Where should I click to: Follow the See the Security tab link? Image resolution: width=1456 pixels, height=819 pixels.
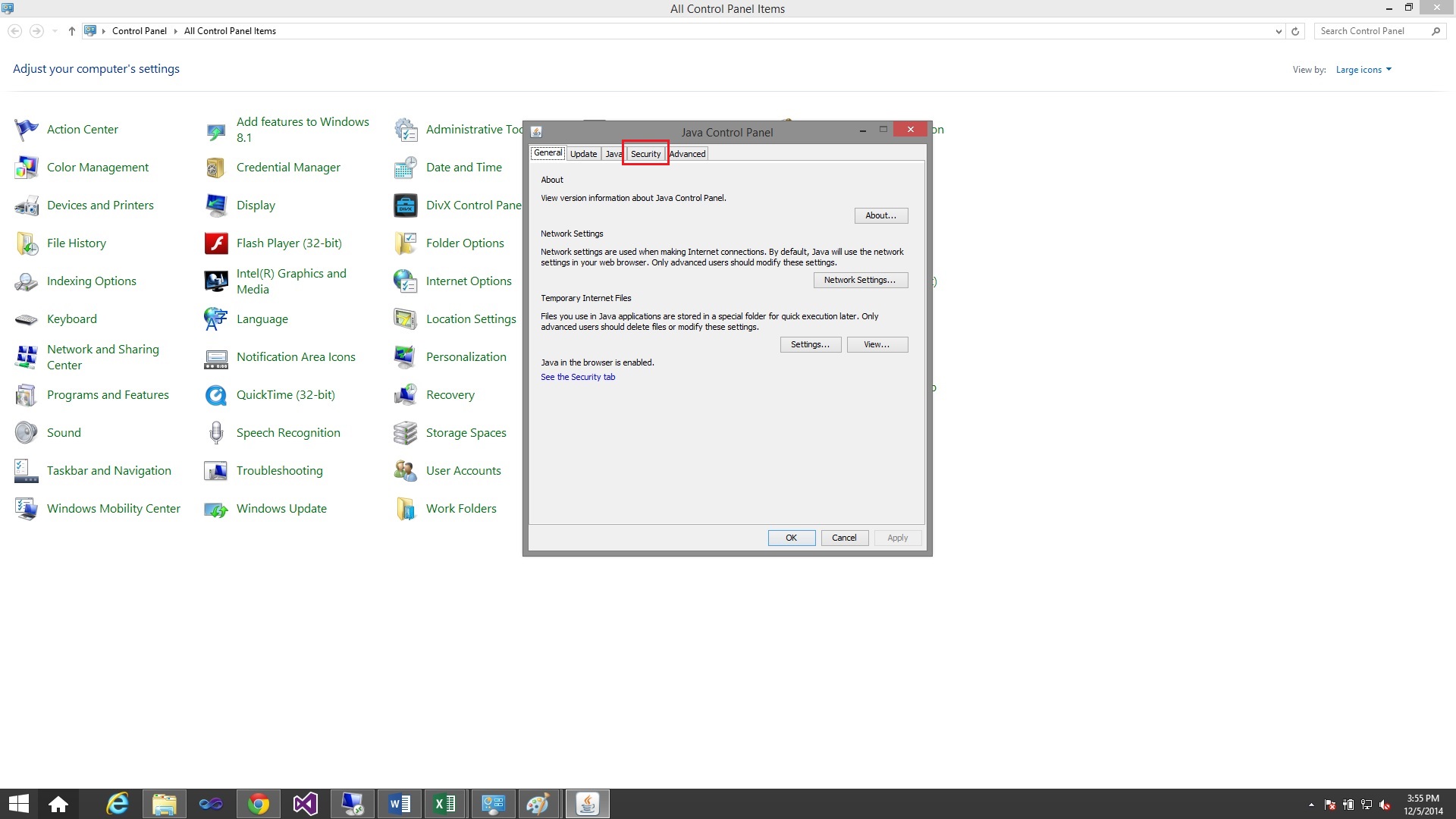[x=578, y=378]
